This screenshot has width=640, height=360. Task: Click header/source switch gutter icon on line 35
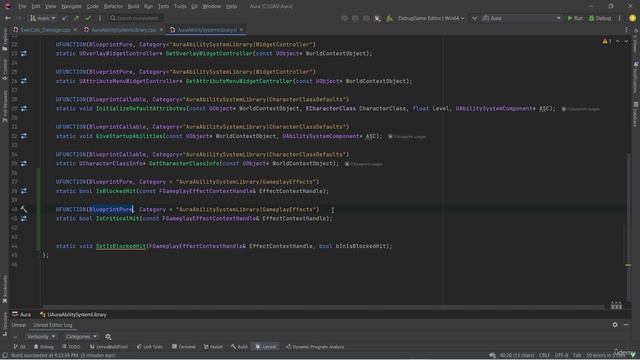tap(24, 164)
